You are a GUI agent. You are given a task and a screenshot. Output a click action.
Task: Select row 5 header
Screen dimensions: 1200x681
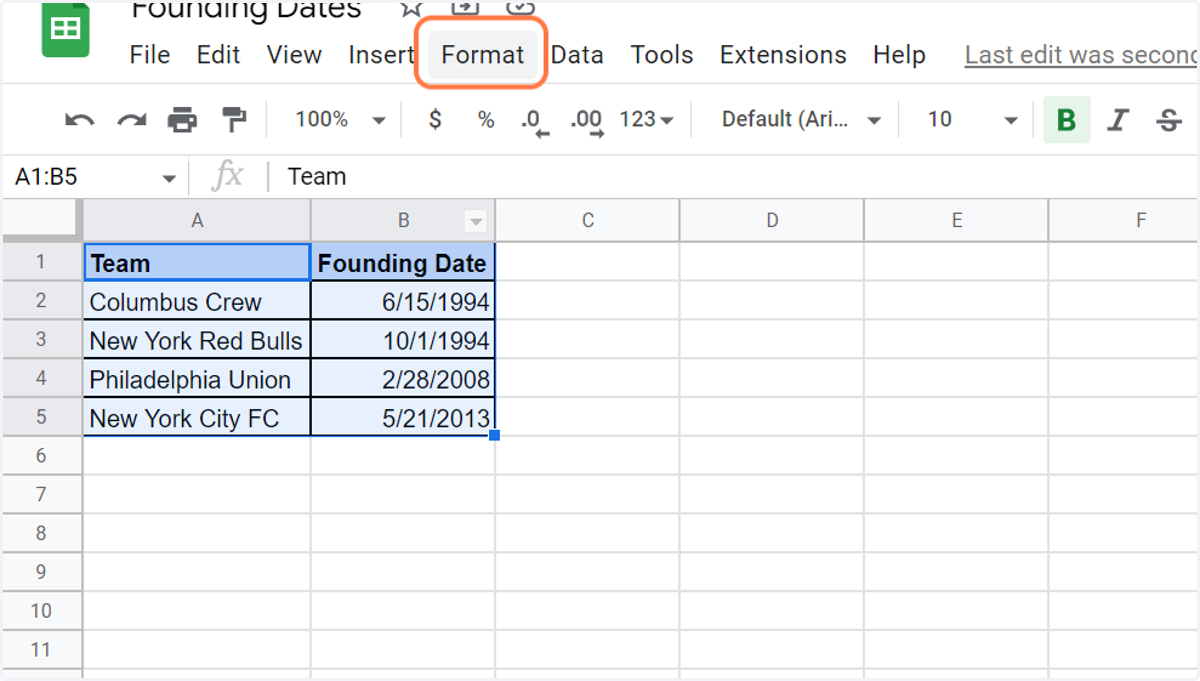[41, 417]
